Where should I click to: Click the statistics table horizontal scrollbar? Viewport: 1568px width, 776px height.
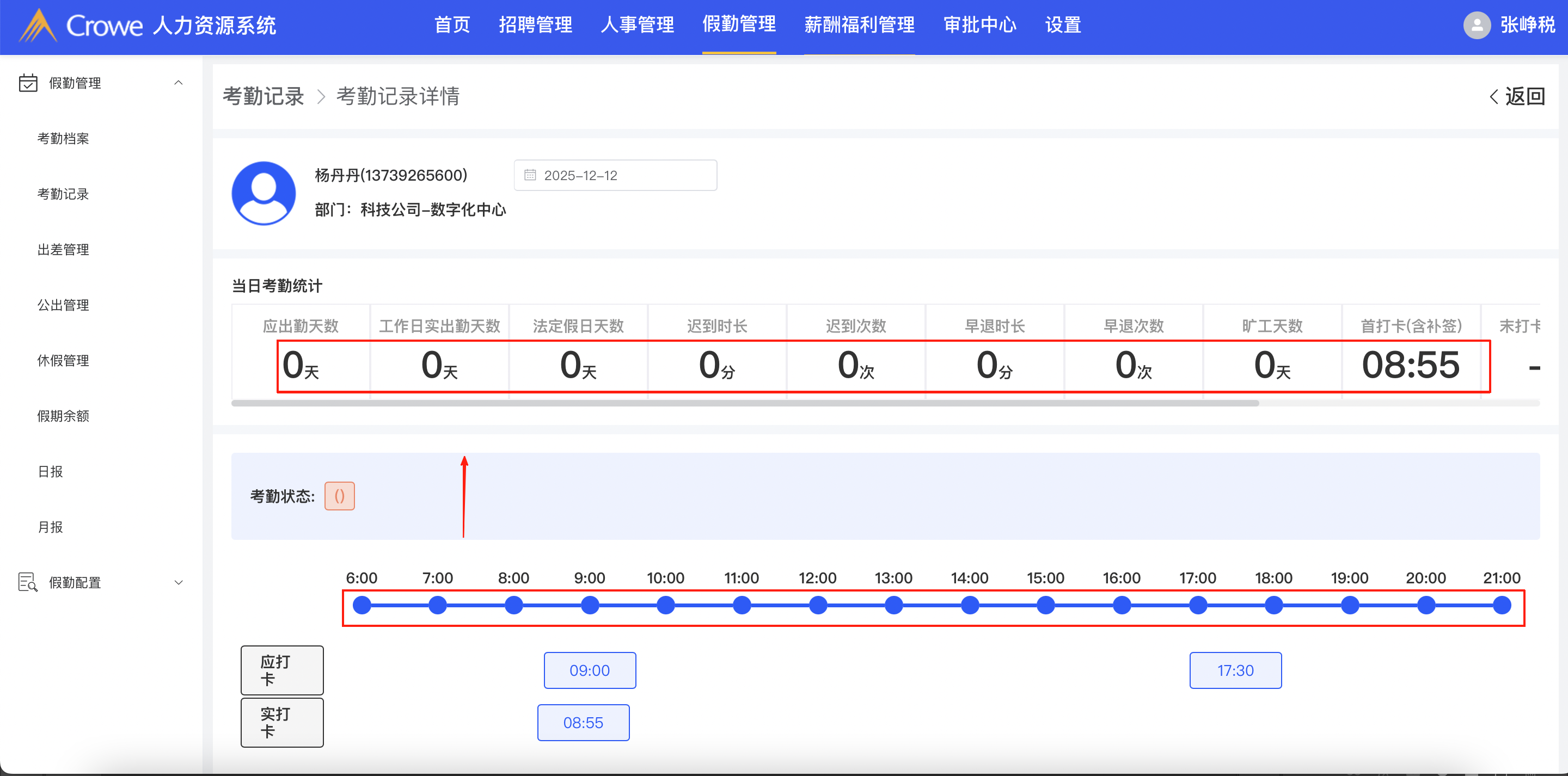[x=744, y=403]
